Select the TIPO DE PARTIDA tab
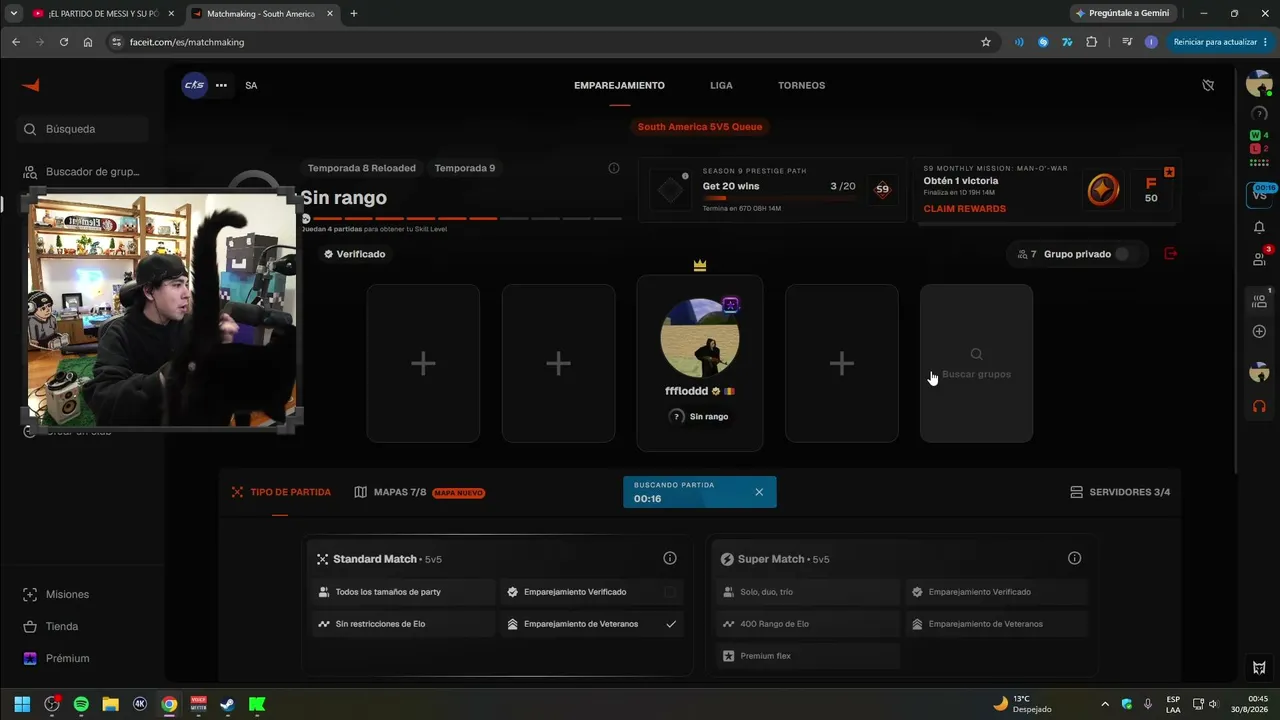Image resolution: width=1280 pixels, height=720 pixels. pos(281,492)
